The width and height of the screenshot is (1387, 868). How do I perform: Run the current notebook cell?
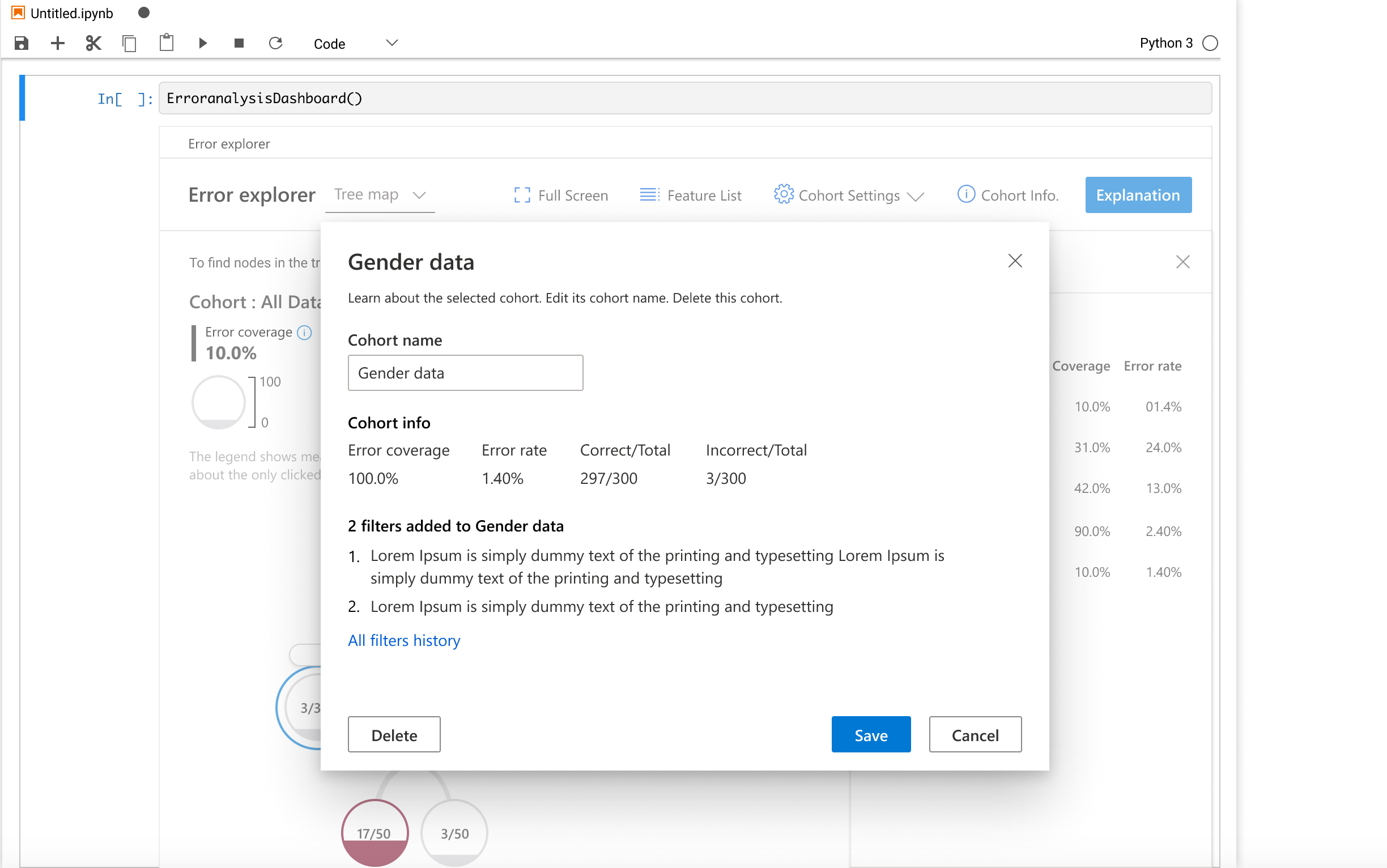pyautogui.click(x=202, y=43)
